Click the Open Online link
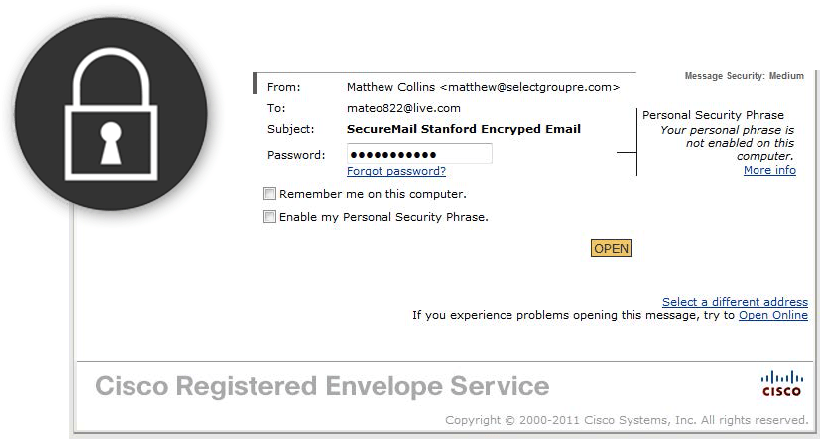This screenshot has width=820, height=439. [773, 315]
